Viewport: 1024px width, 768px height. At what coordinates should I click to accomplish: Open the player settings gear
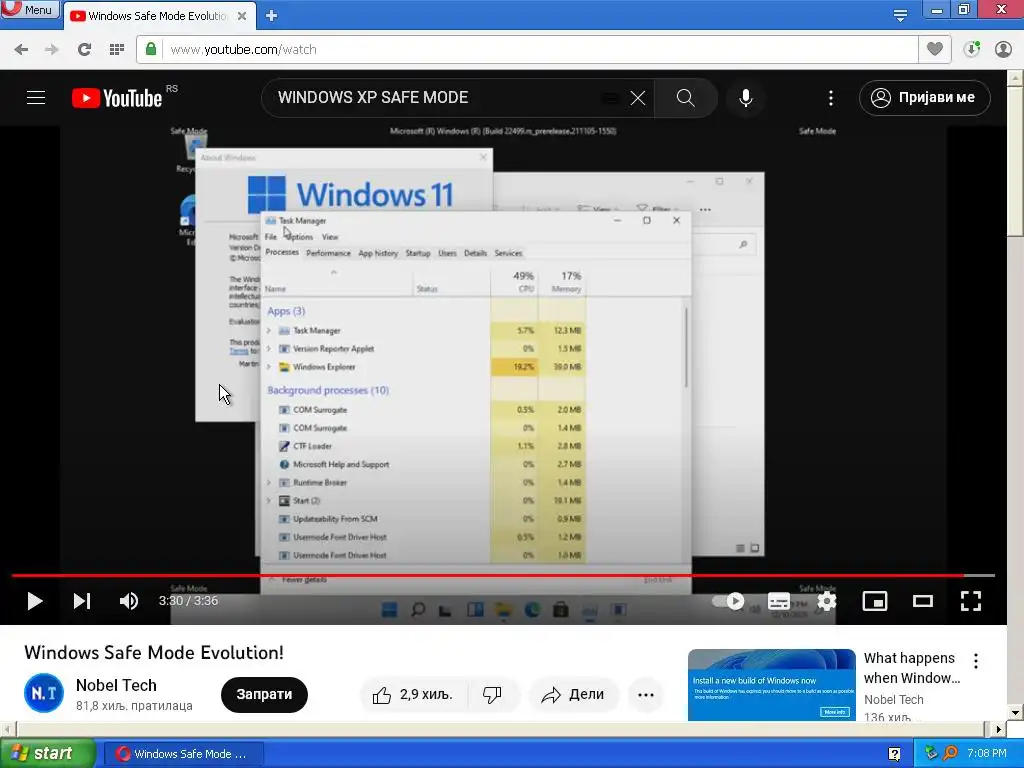pyautogui.click(x=827, y=601)
